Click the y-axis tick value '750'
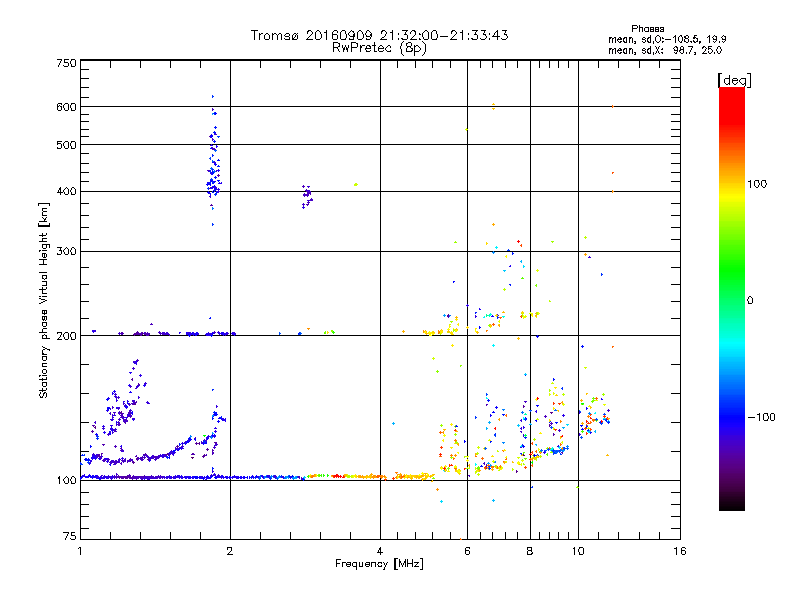 (x=67, y=63)
